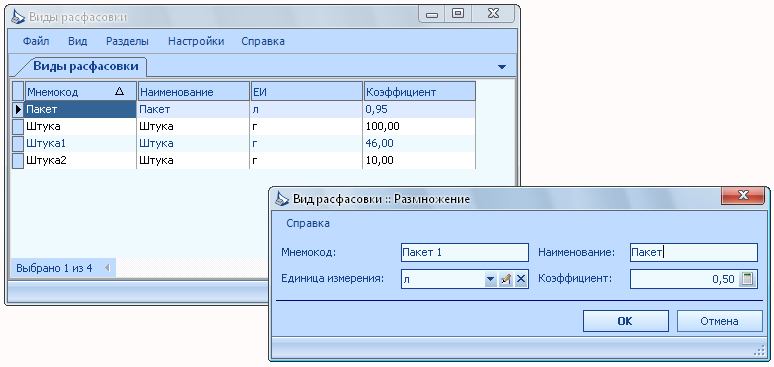Sort by ЕИ column header
Screen dimensions: 774x367
307,92
